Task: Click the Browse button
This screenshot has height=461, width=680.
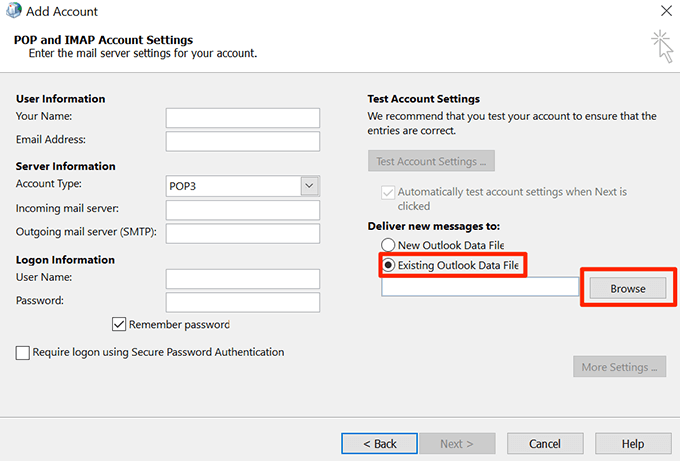Action: (628, 288)
